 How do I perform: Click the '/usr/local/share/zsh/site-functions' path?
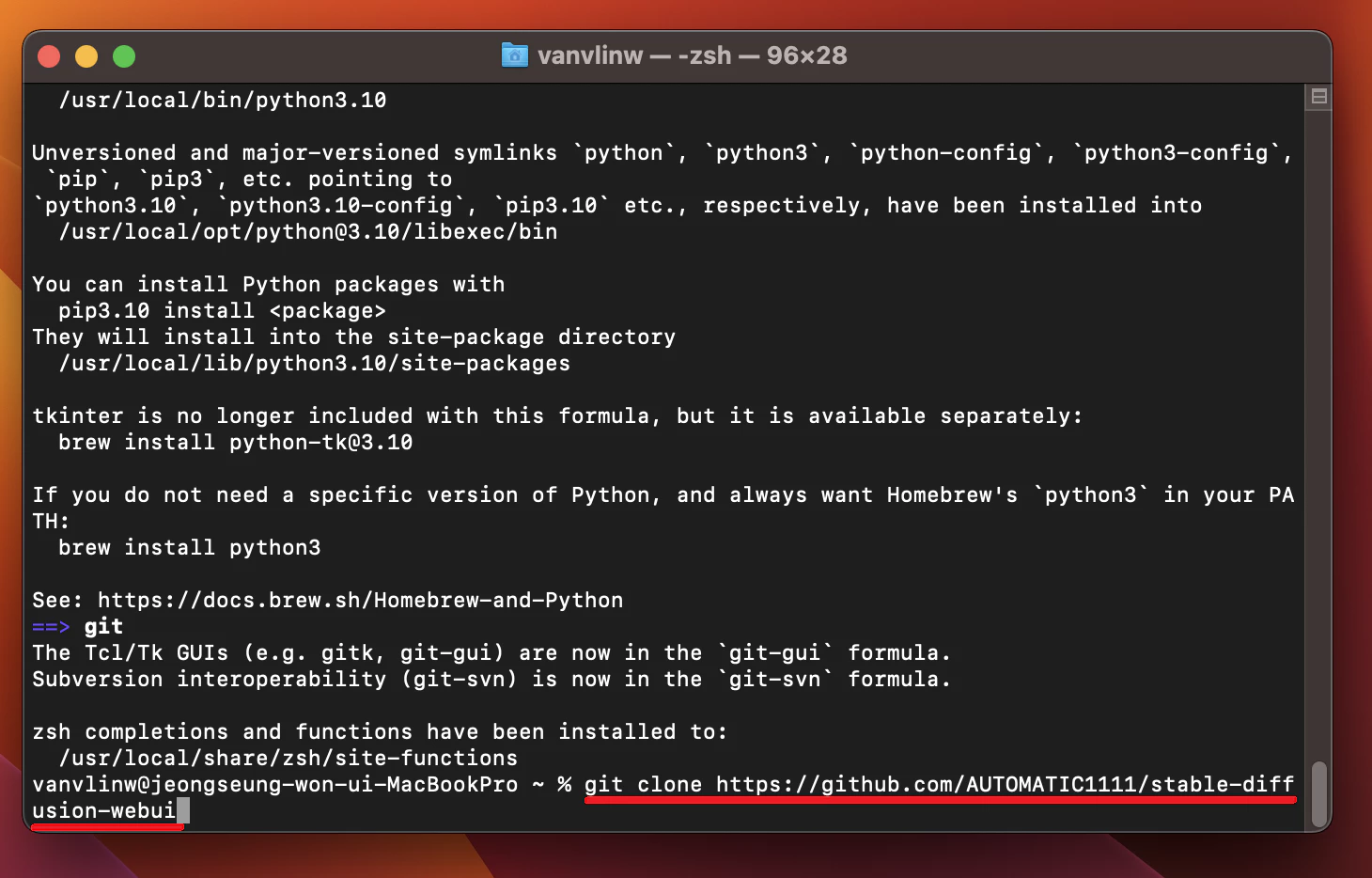pyautogui.click(x=288, y=758)
